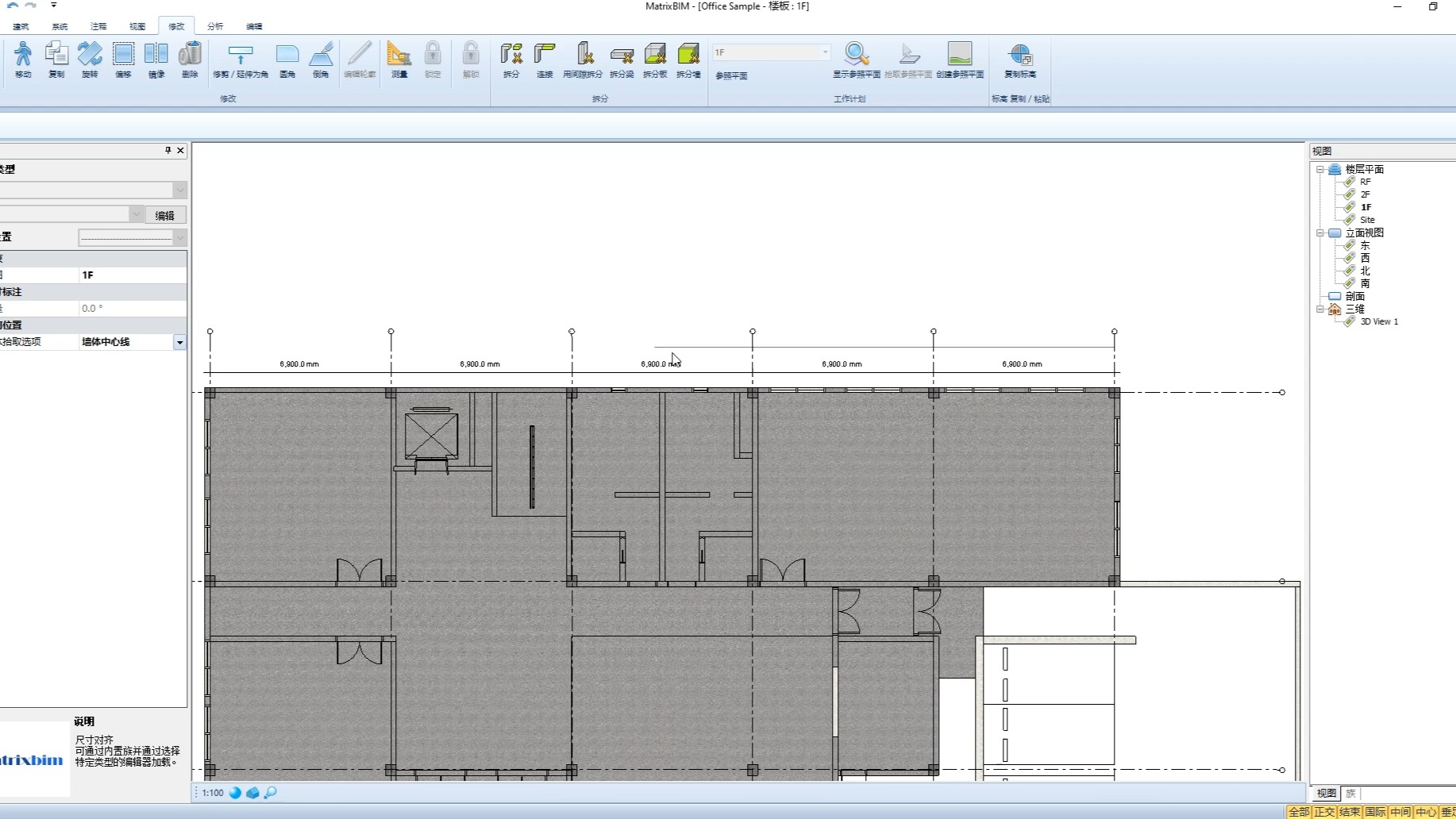The width and height of the screenshot is (1456, 819).
Task: Activate the 连接 (Join) tool
Action: coord(545,60)
